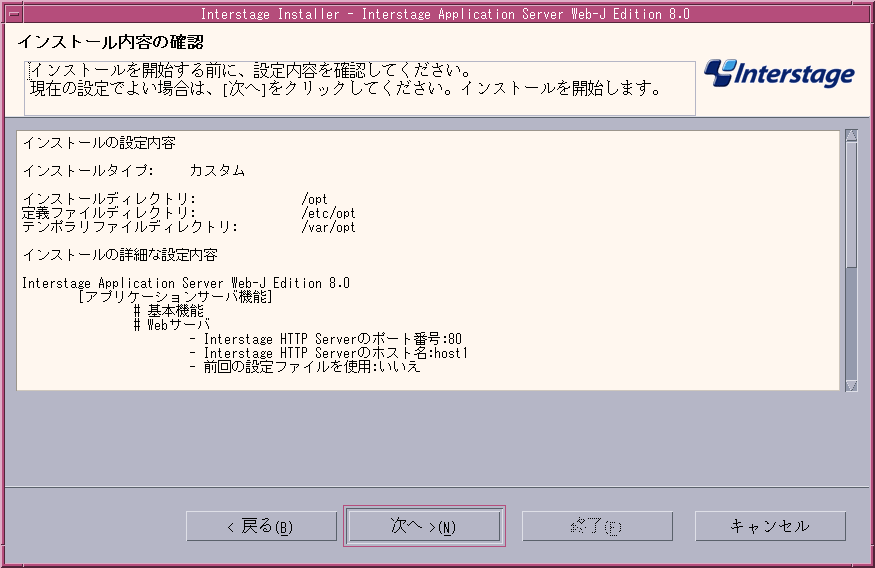The width and height of the screenshot is (875, 568).
Task: Click the installer window title bar text
Action: pyautogui.click(x=445, y=14)
